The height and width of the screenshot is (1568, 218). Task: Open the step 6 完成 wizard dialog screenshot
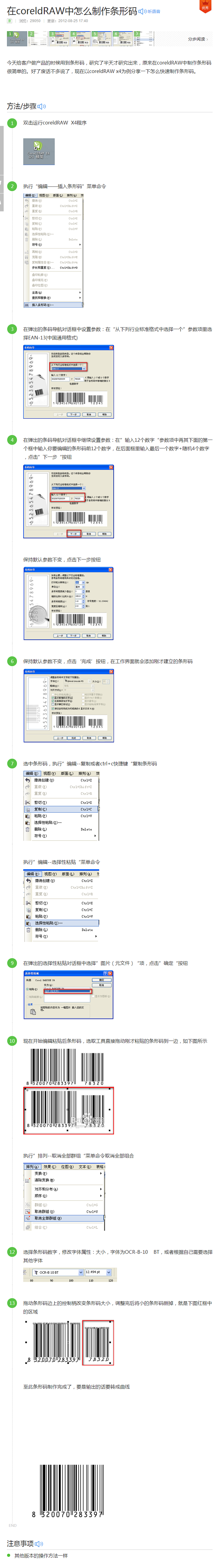(x=69, y=706)
